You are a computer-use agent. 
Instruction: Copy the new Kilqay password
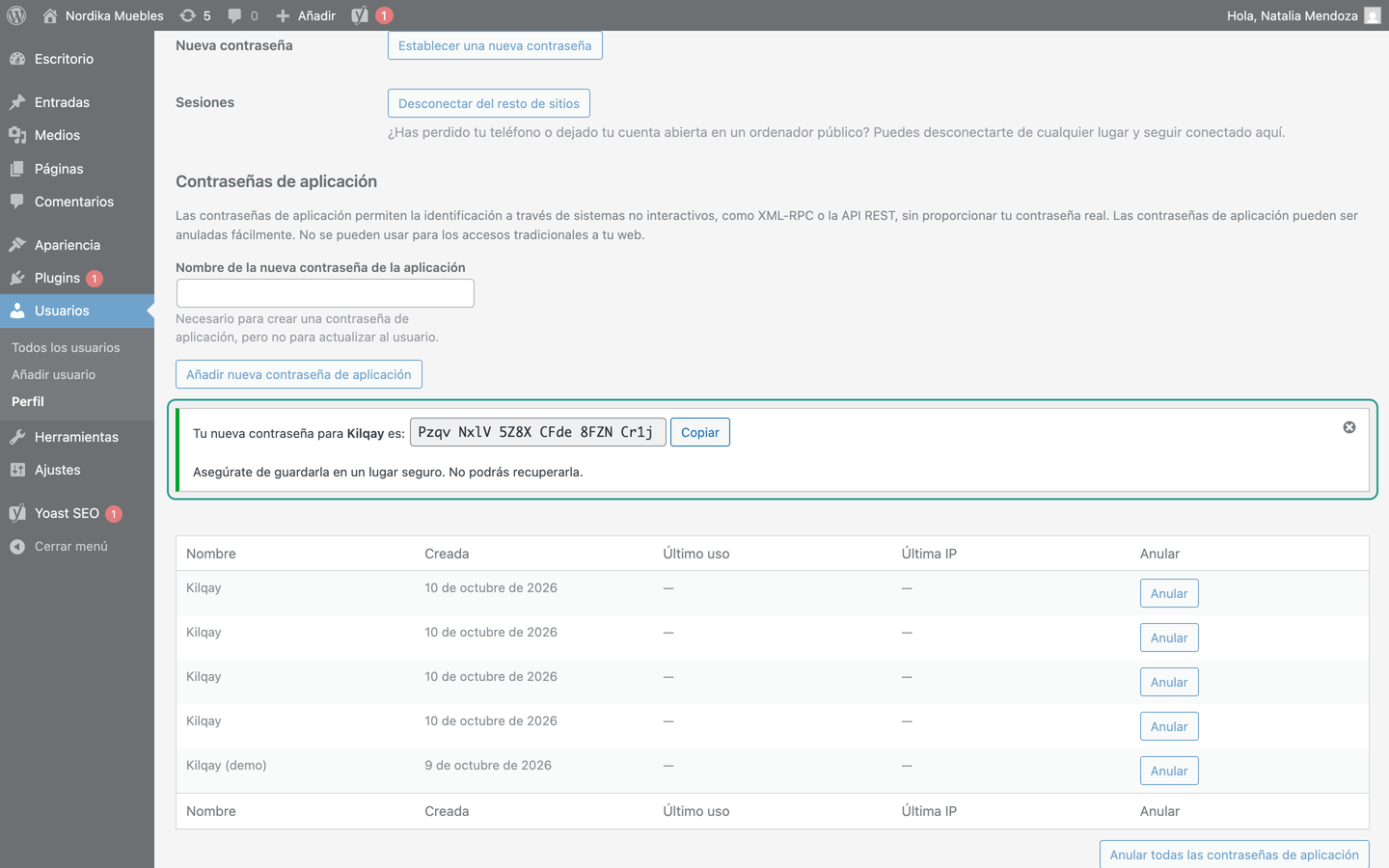(x=700, y=432)
